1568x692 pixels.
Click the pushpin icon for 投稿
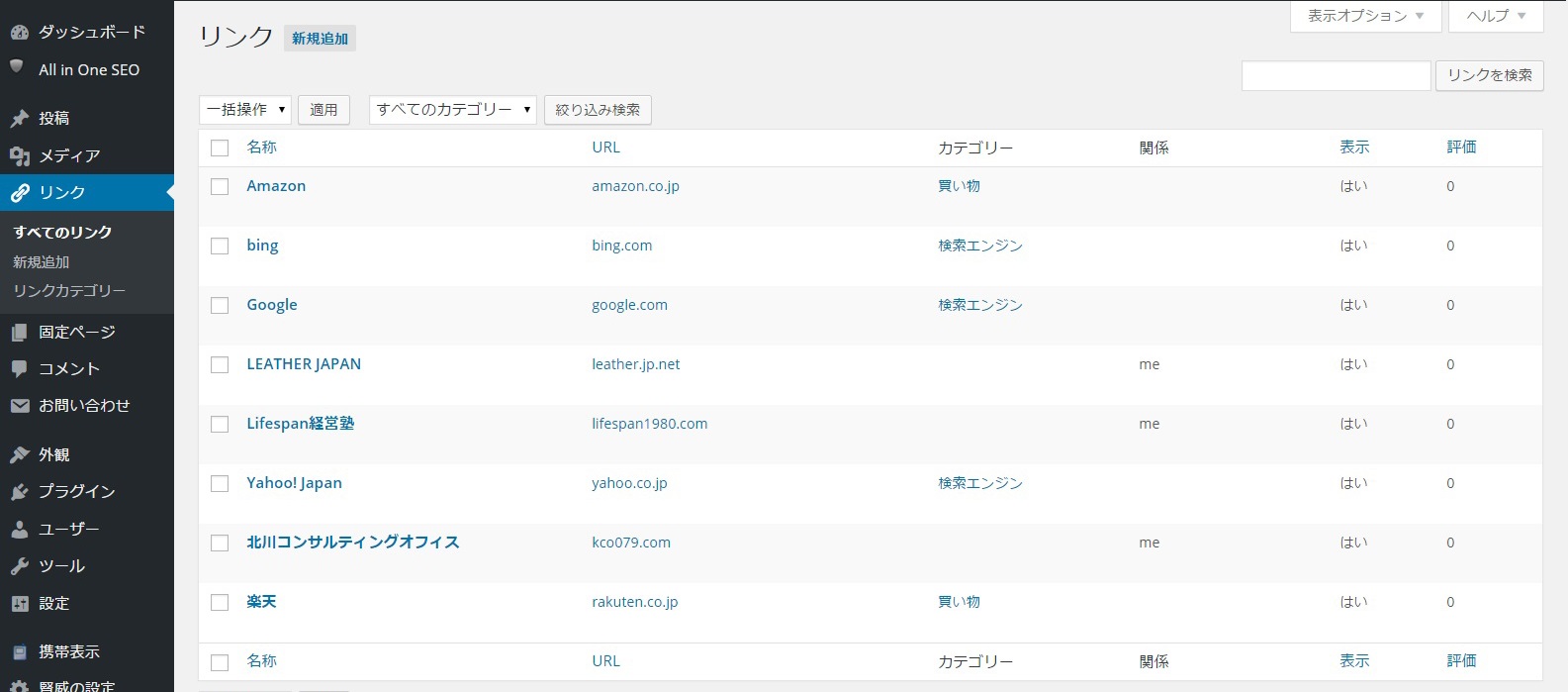point(19,119)
